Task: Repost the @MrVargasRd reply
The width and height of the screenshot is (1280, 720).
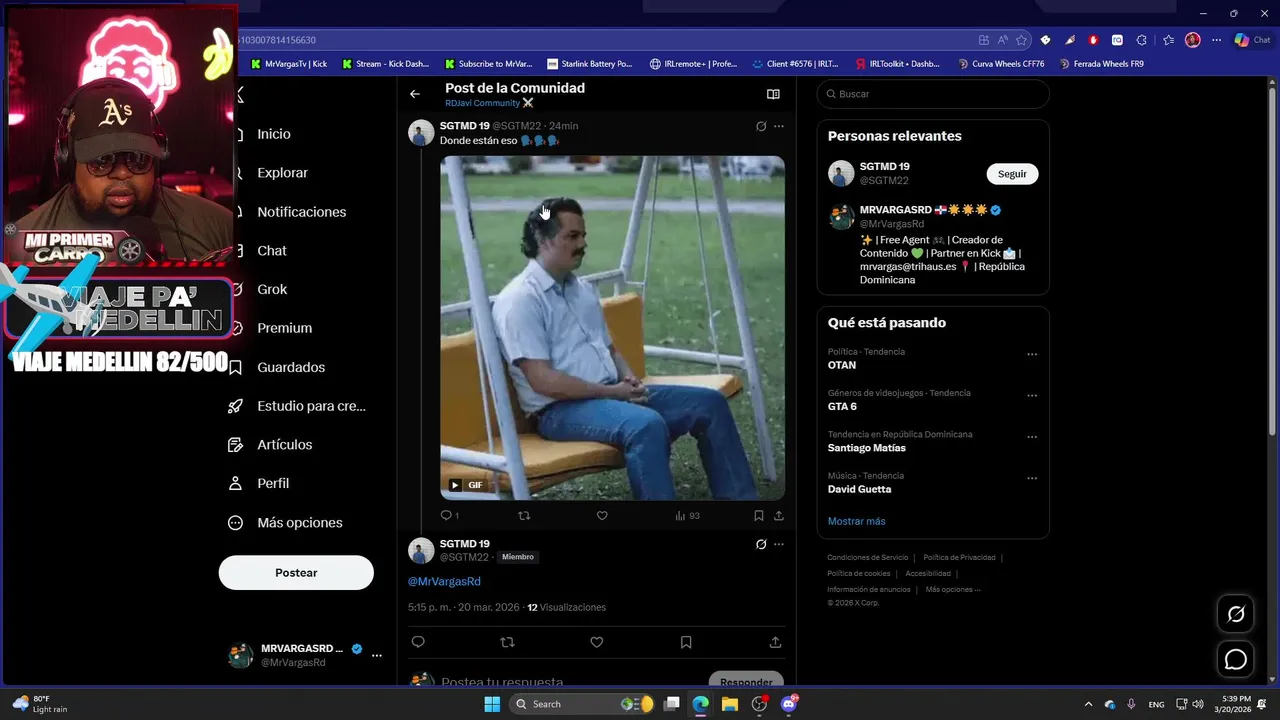Action: [x=507, y=642]
